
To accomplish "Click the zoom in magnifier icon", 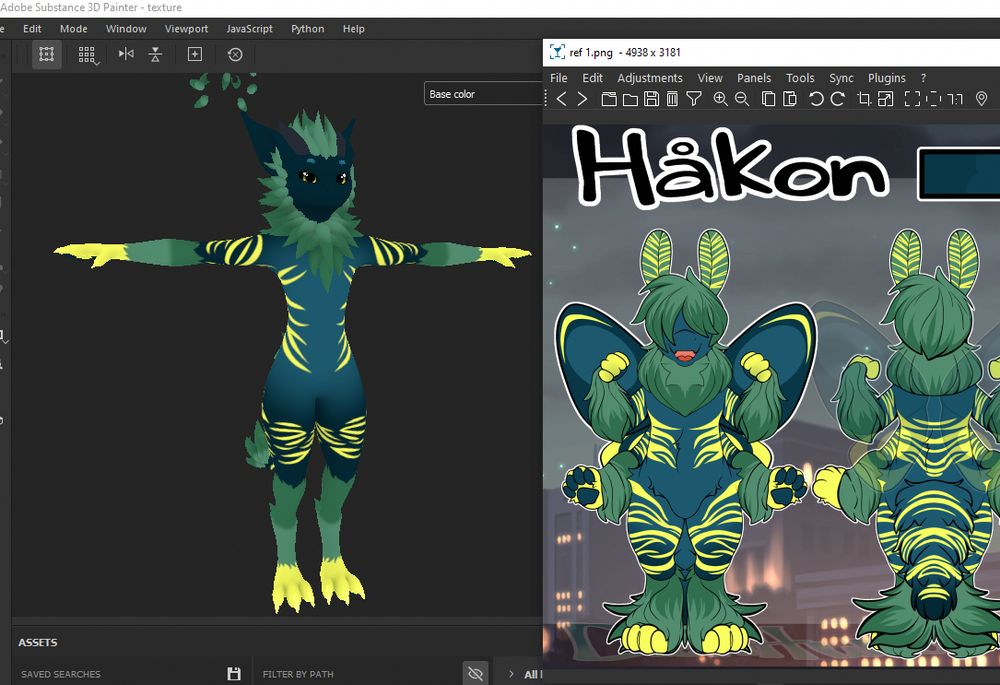I will click(720, 99).
